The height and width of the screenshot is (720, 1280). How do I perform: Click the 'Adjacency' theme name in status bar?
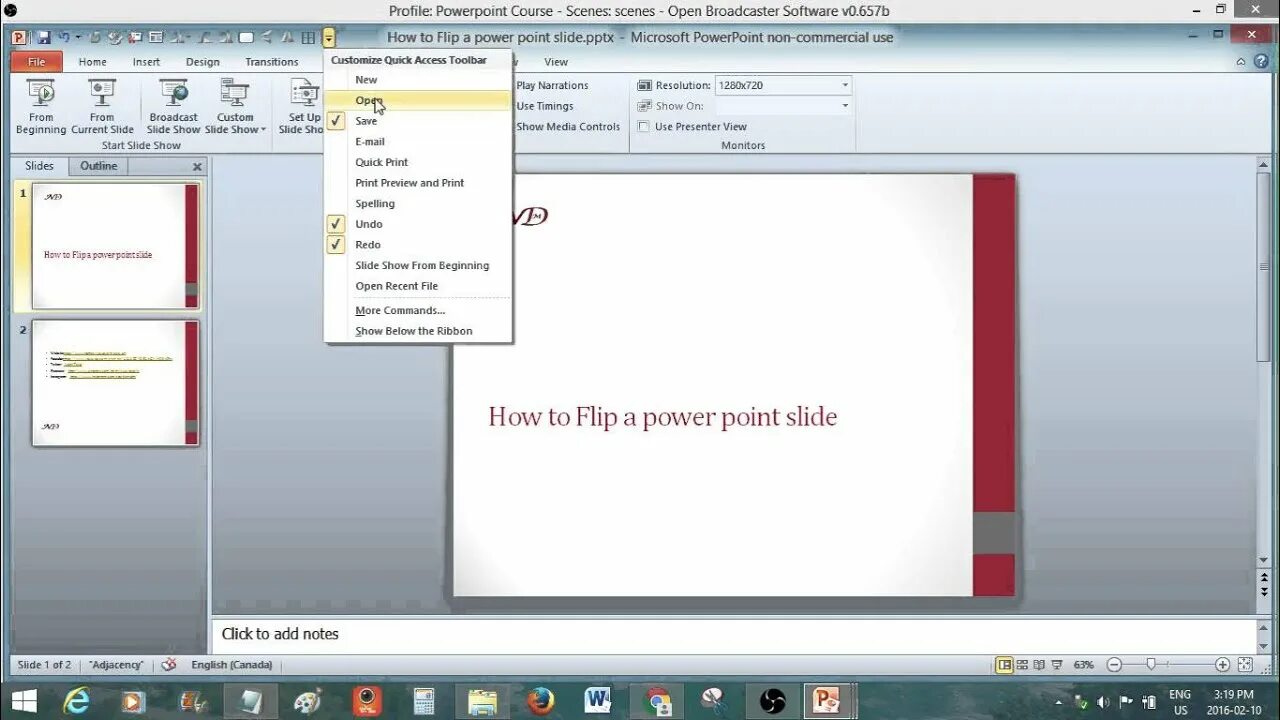(116, 665)
